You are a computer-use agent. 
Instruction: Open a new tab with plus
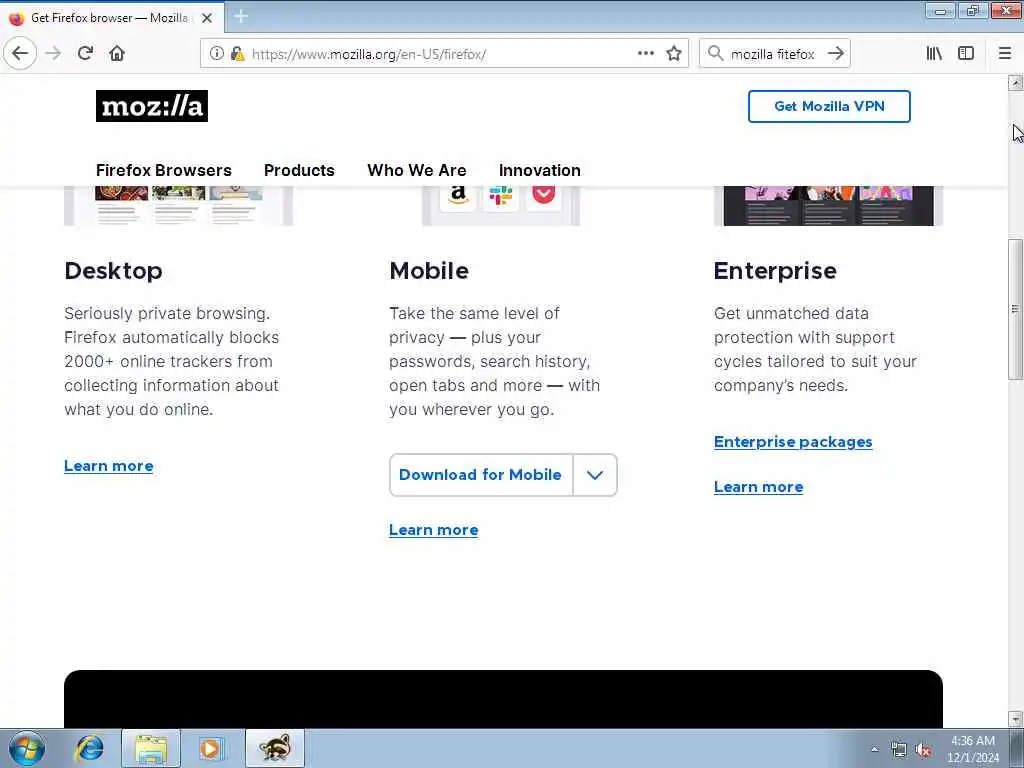pos(241,16)
